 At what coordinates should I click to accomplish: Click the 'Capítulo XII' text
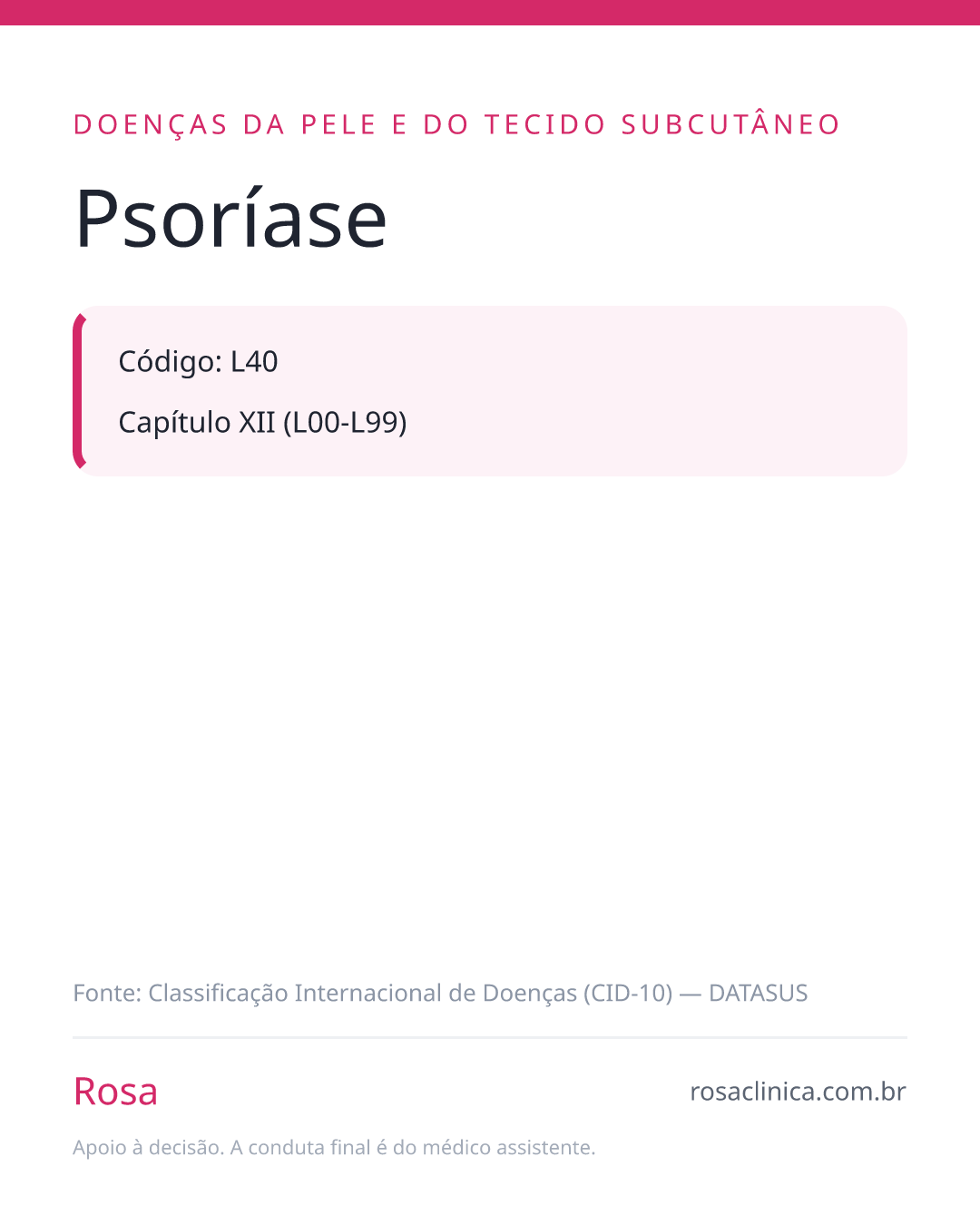point(197,423)
